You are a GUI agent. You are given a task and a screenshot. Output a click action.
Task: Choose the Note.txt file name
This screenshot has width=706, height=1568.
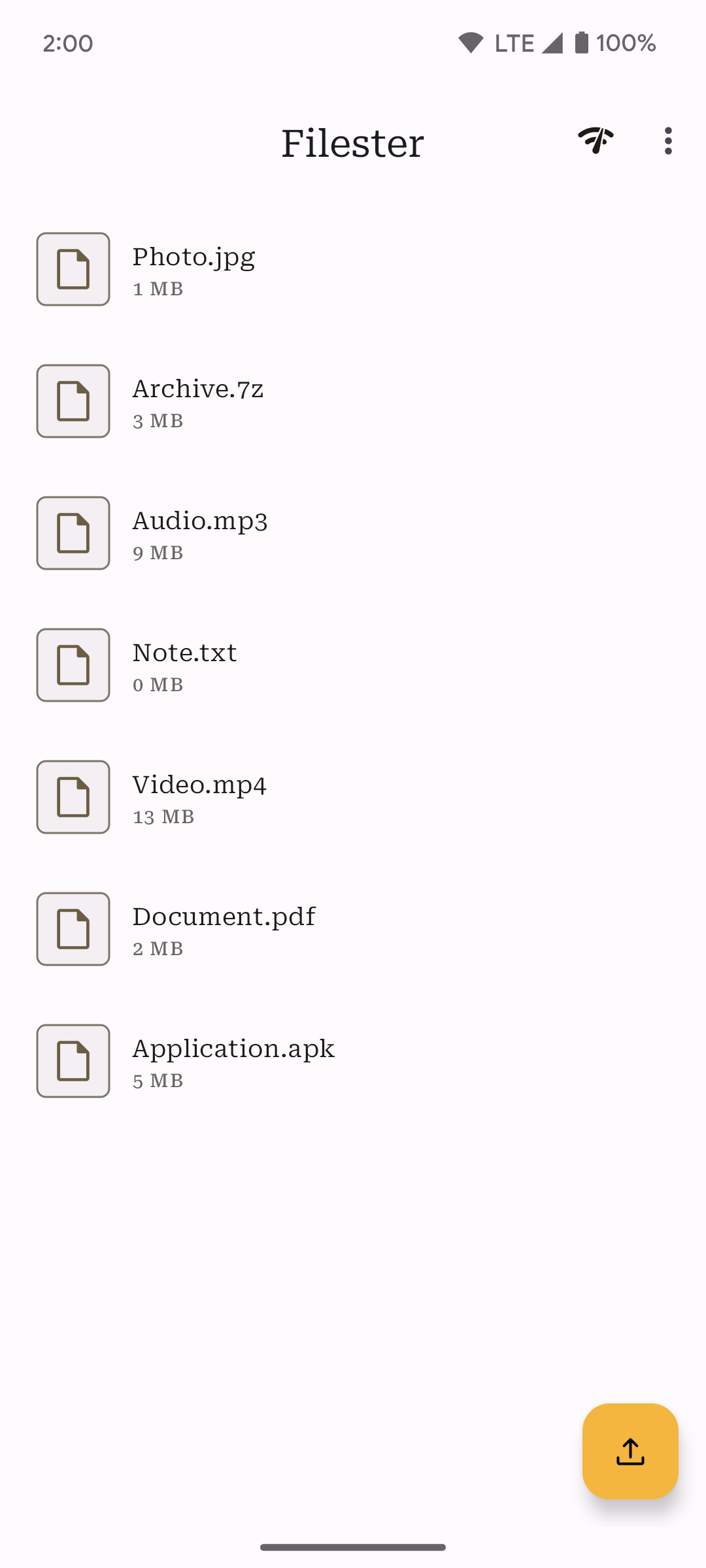coord(184,653)
